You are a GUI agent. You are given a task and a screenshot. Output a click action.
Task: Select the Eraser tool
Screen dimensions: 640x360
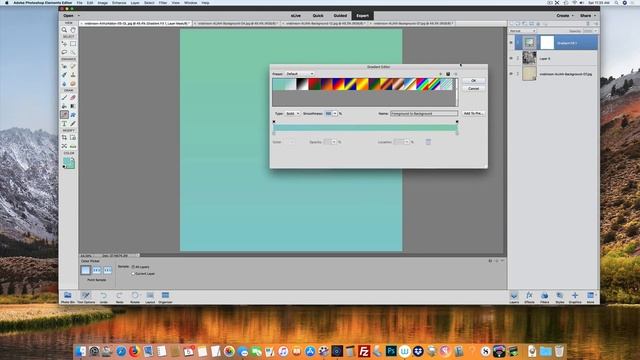pyautogui.click(x=73, y=98)
